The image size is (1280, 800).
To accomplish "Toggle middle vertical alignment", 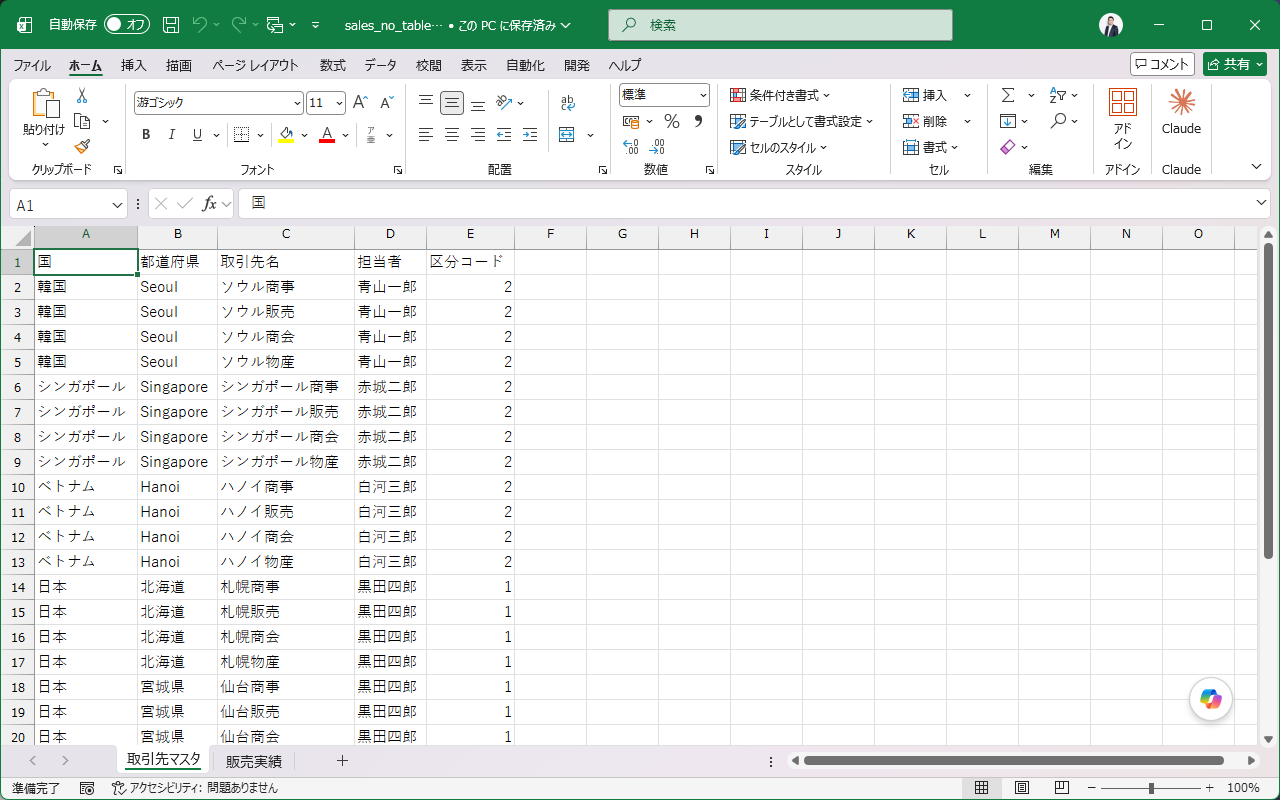I will [x=452, y=102].
